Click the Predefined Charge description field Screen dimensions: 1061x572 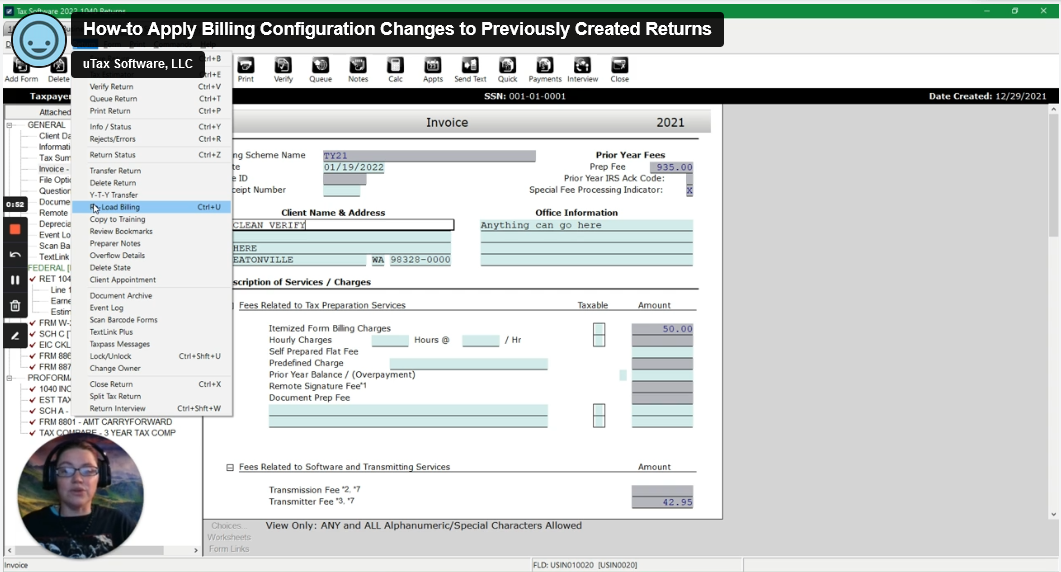468,364
